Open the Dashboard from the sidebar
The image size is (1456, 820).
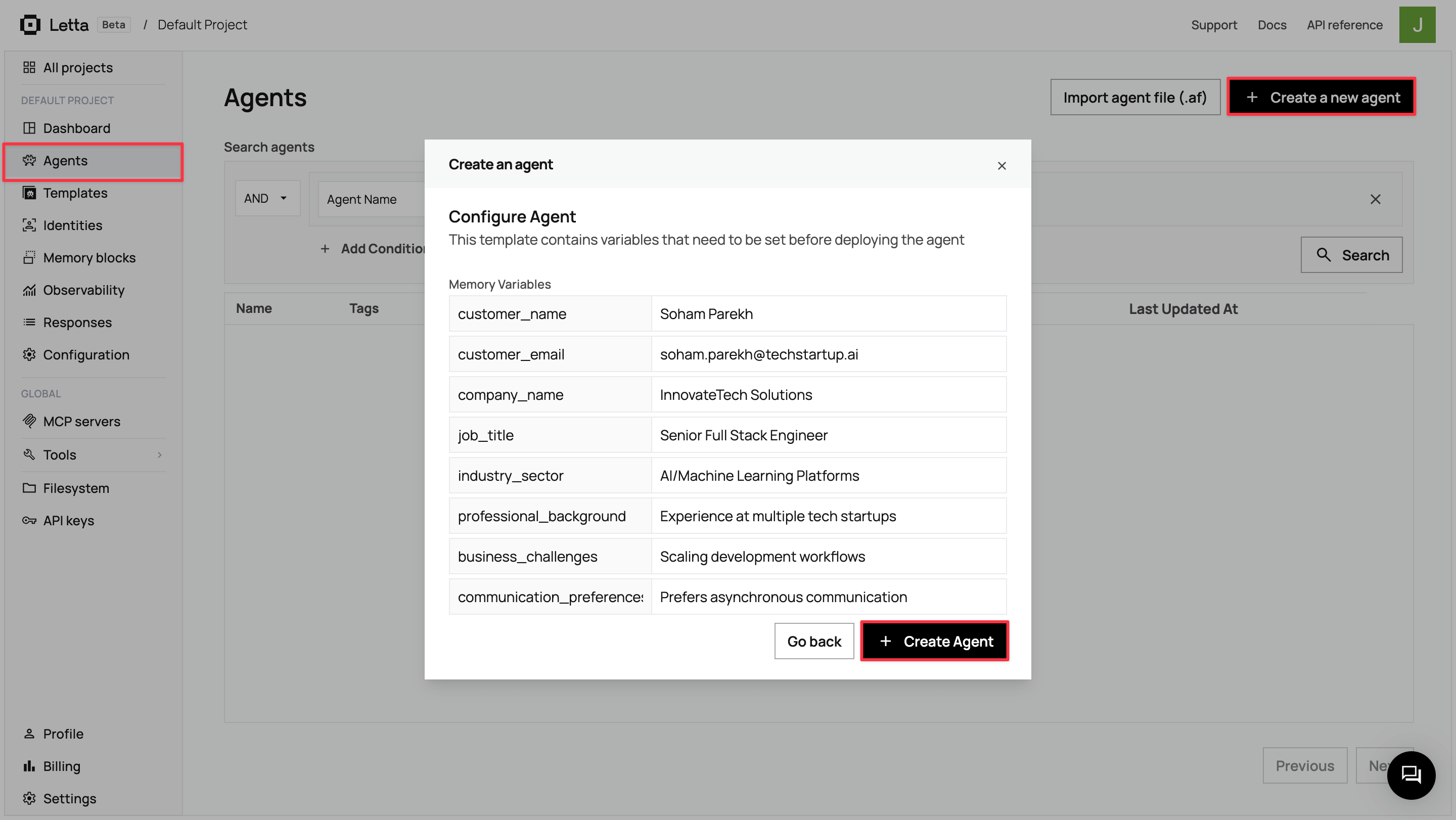coord(77,128)
